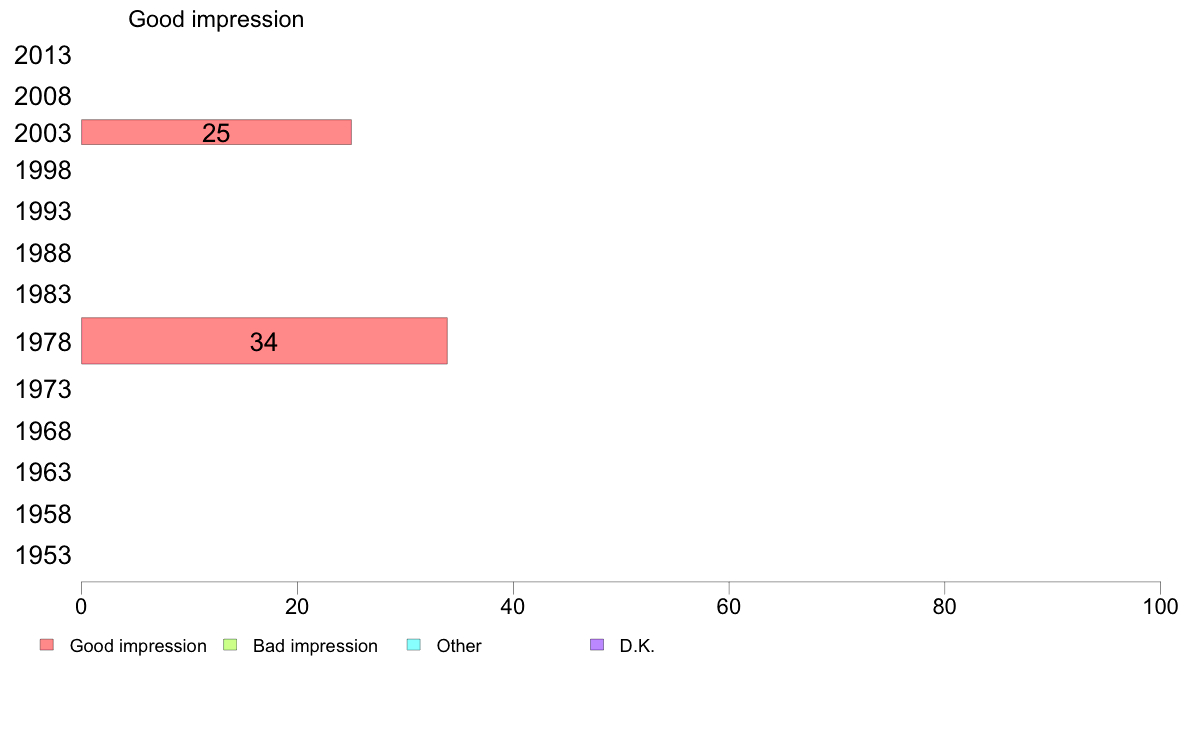Click the 2008 year label
The width and height of the screenshot is (1188, 736).
42,96
